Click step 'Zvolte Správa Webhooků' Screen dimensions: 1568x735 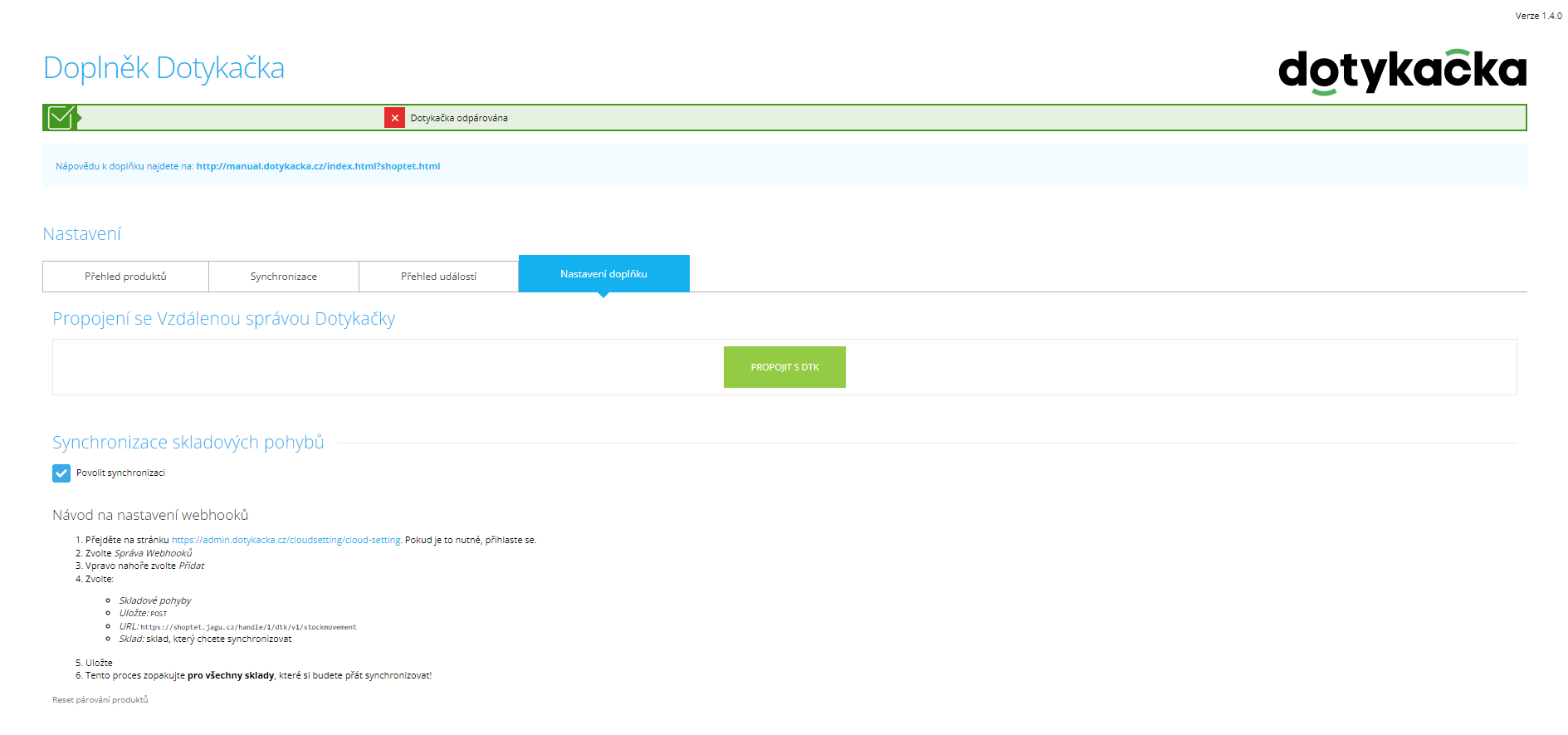pos(139,553)
